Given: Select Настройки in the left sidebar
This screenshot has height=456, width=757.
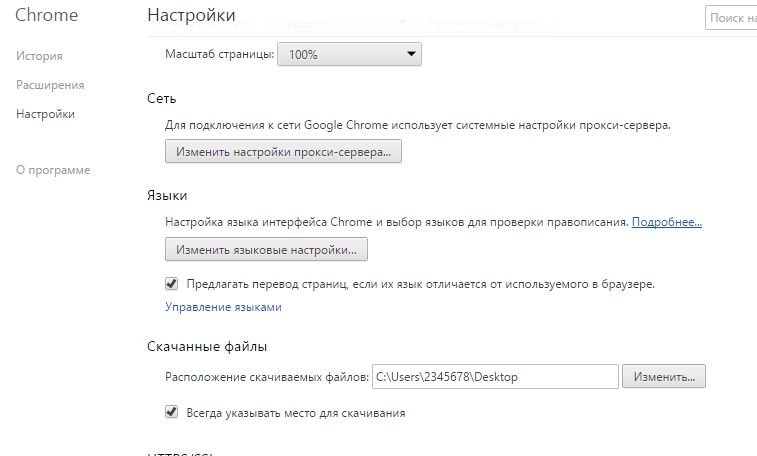Looking at the screenshot, I should point(45,114).
